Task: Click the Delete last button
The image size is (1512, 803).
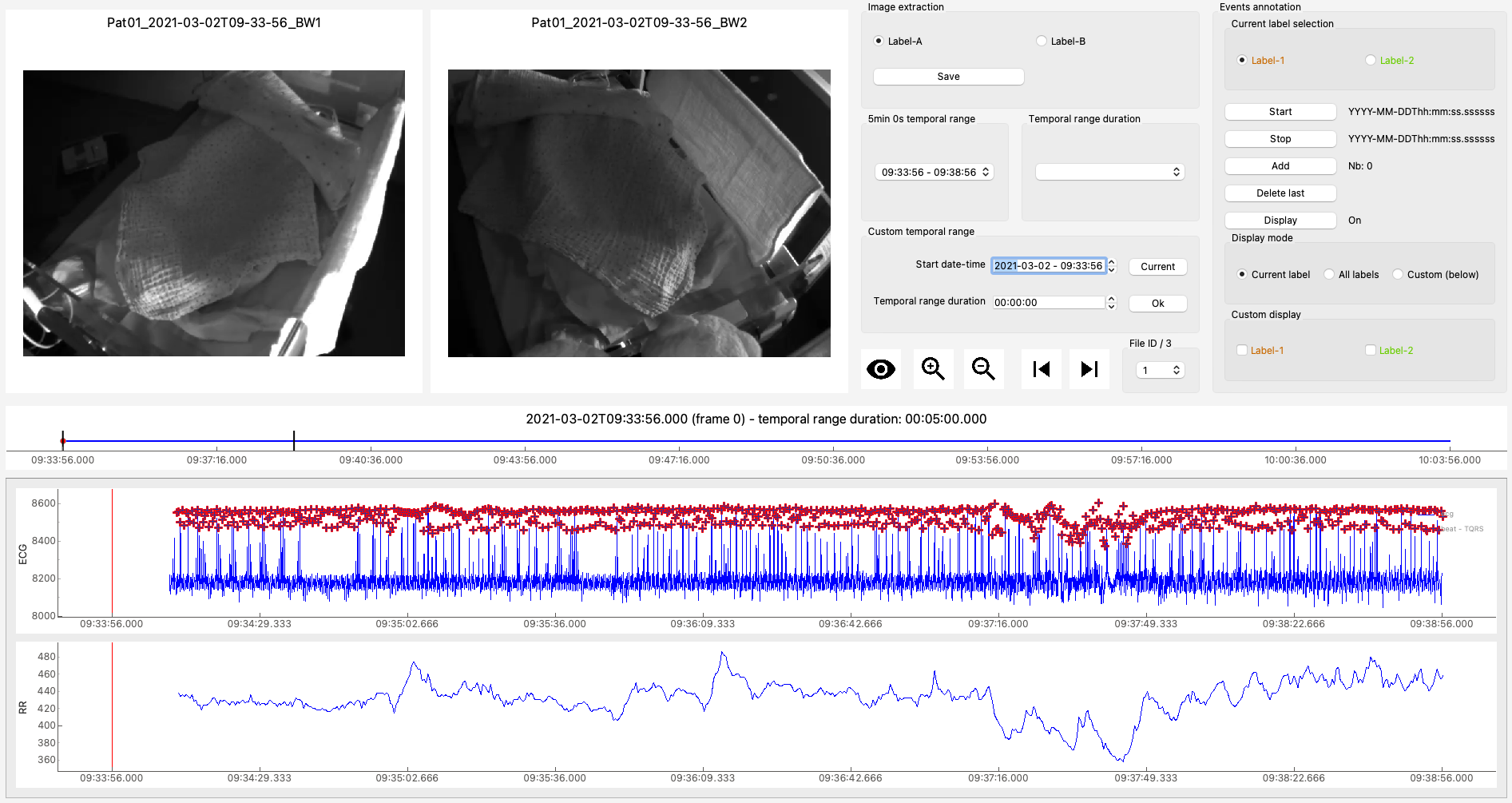Action: 1280,193
